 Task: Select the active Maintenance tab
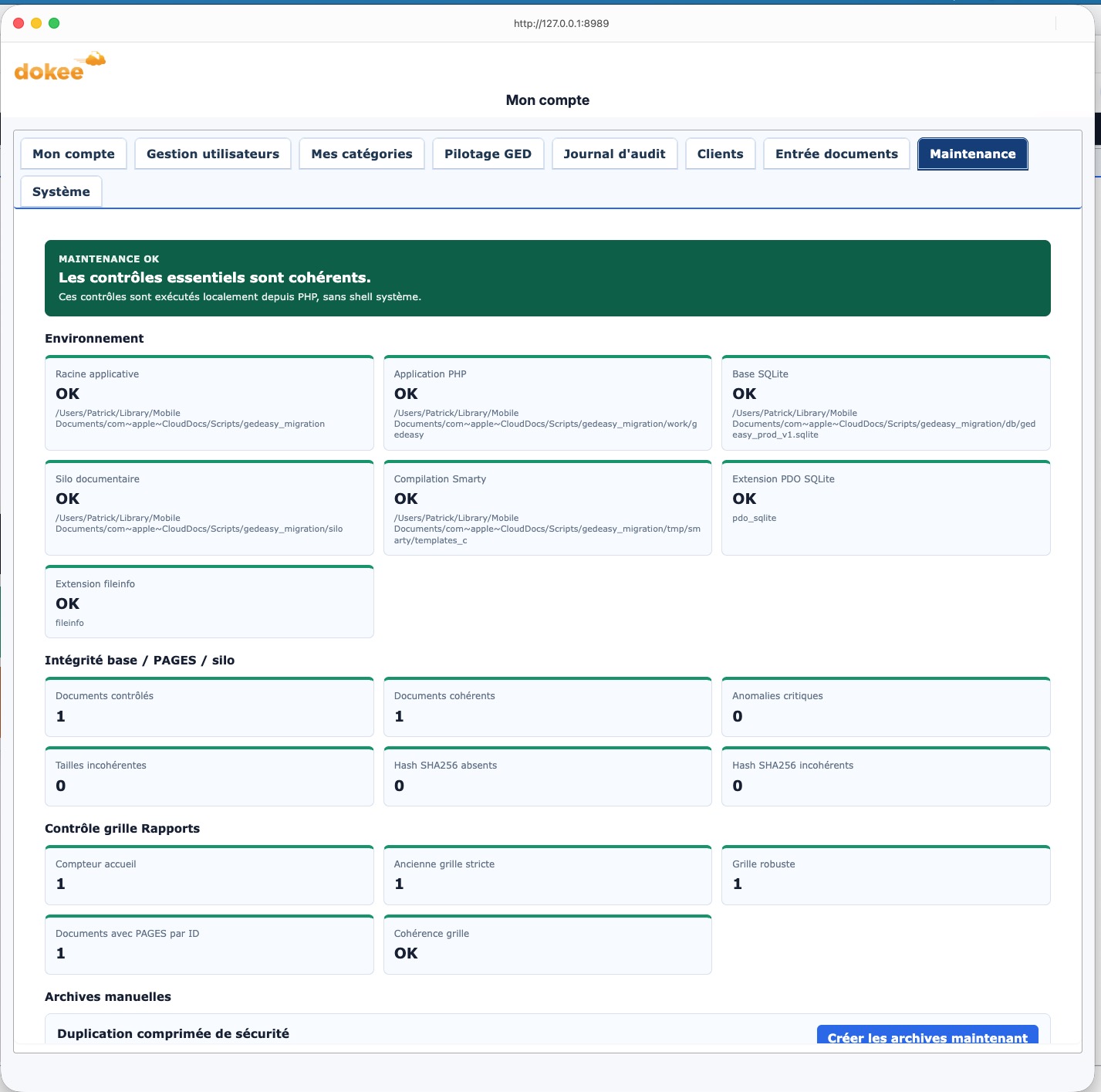972,154
